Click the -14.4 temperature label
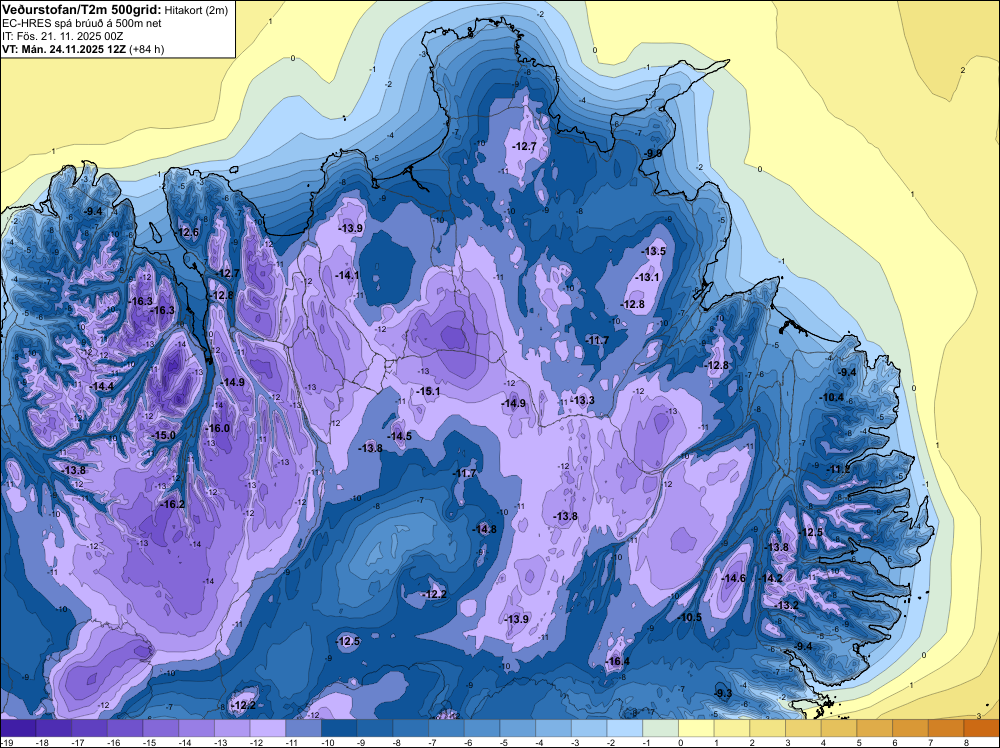 click(x=101, y=386)
